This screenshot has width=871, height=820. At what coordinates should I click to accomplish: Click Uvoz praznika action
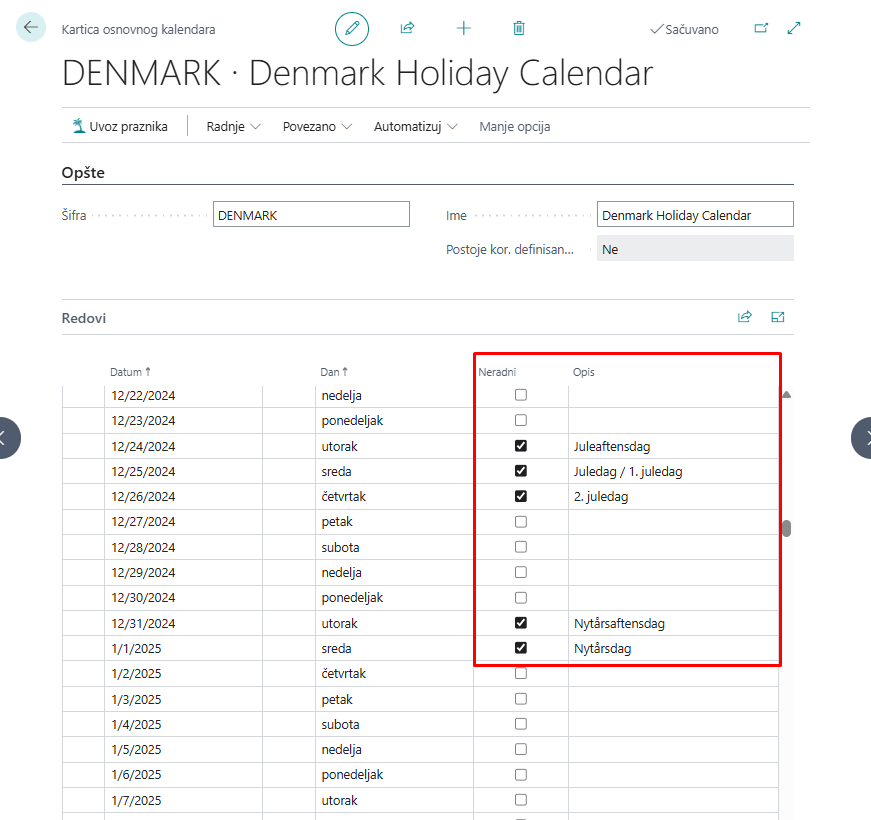[119, 127]
